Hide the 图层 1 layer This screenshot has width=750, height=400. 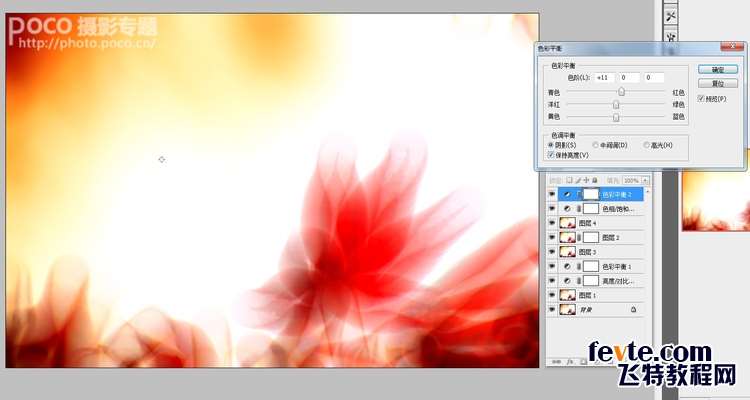(552, 295)
